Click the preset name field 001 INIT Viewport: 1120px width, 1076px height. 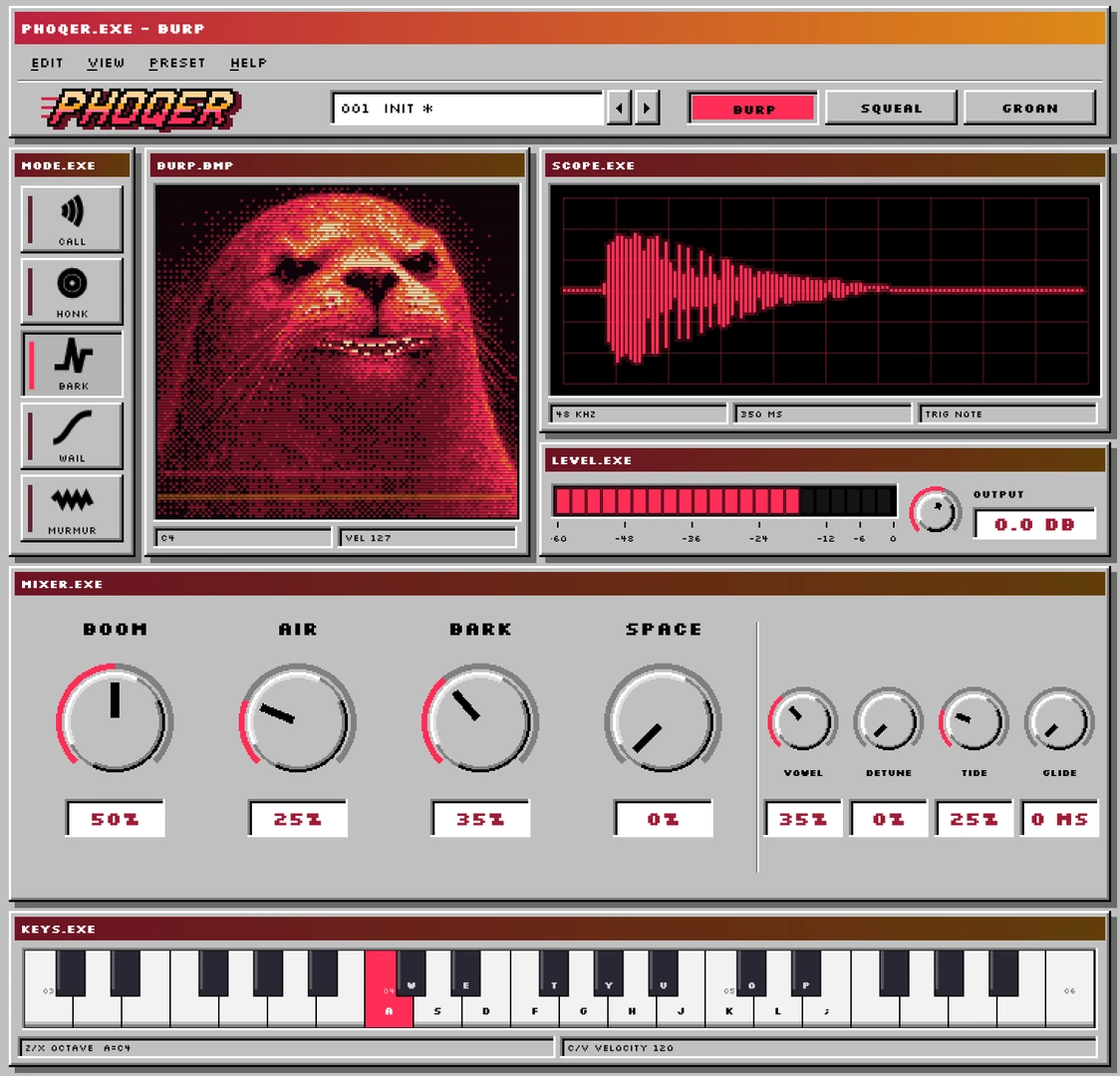coord(468,109)
